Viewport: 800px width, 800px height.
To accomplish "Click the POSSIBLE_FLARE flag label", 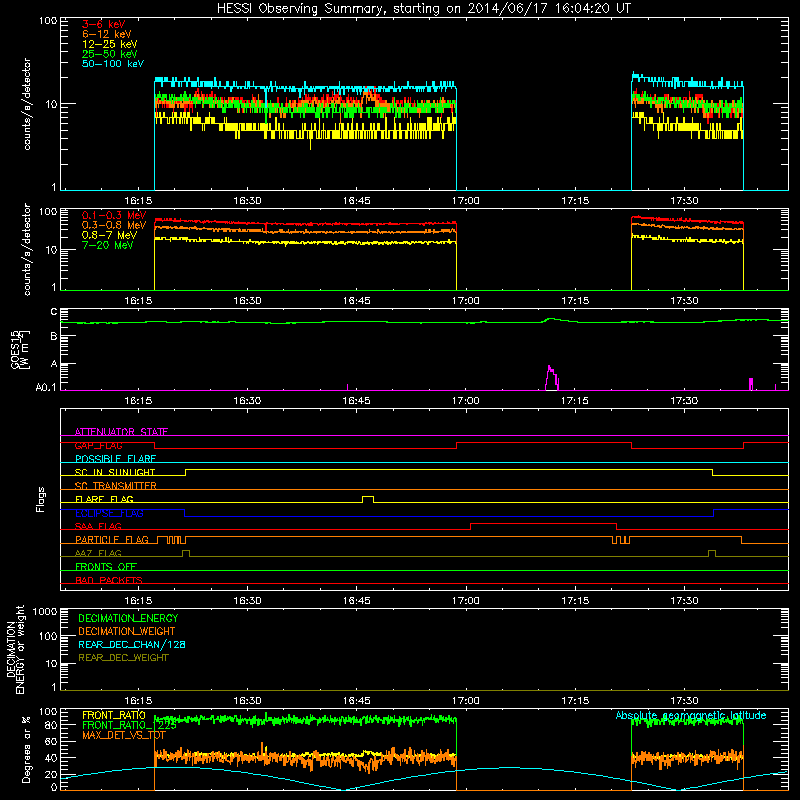I will click(115, 459).
